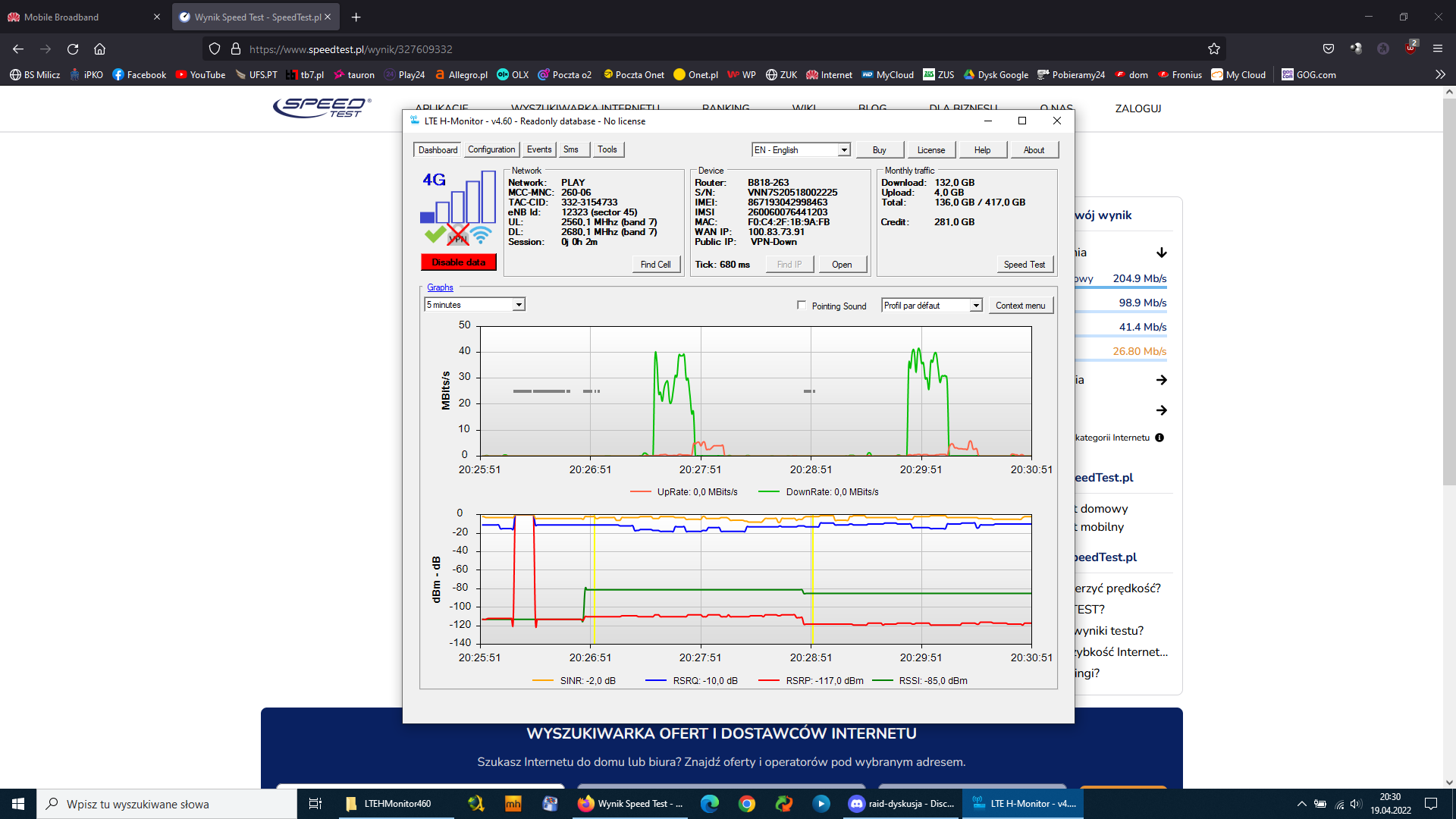Open the Tools tab
Screen dimensions: 1456x819
tap(607, 149)
